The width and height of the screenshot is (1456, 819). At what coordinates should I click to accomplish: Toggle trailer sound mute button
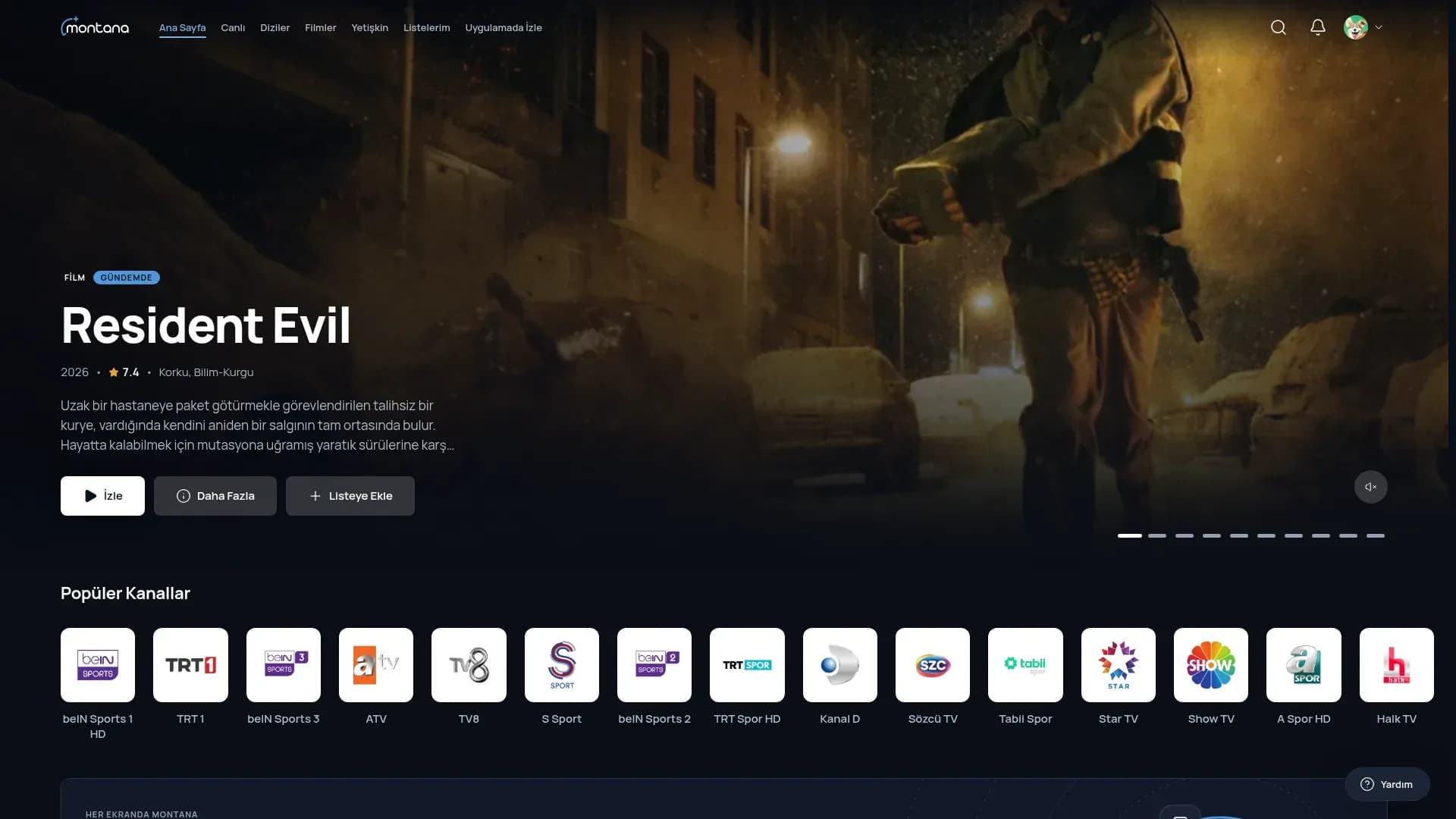[x=1371, y=487]
